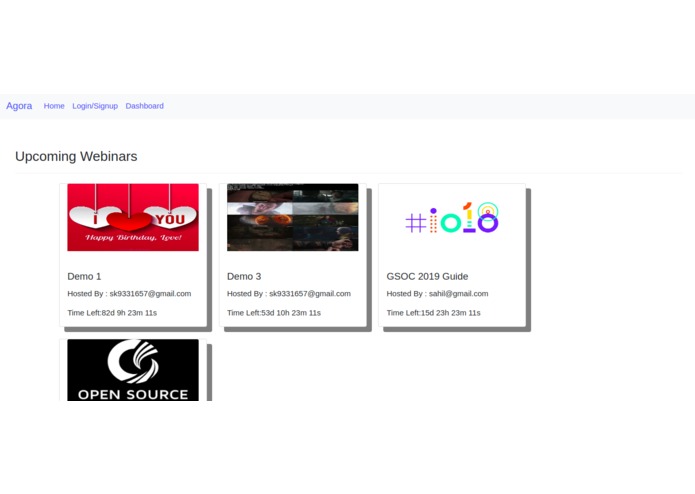Click the time left 82d 9h countdown
The width and height of the screenshot is (695, 494).
point(112,313)
